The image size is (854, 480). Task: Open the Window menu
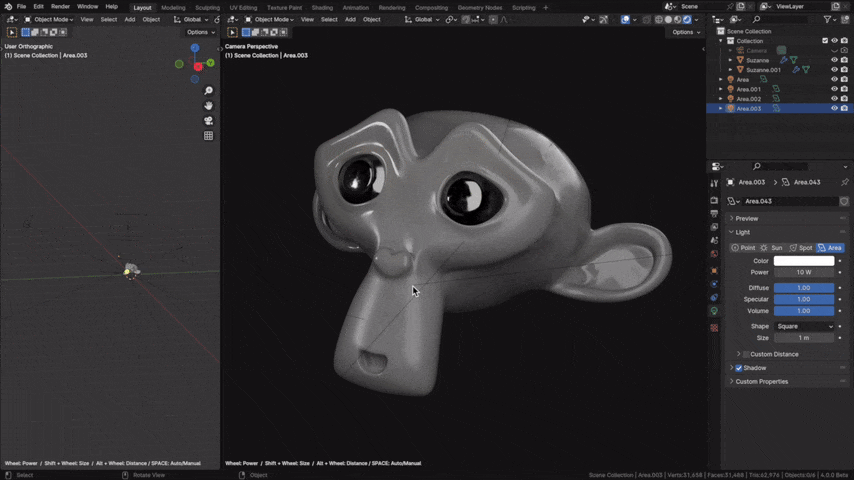(87, 7)
